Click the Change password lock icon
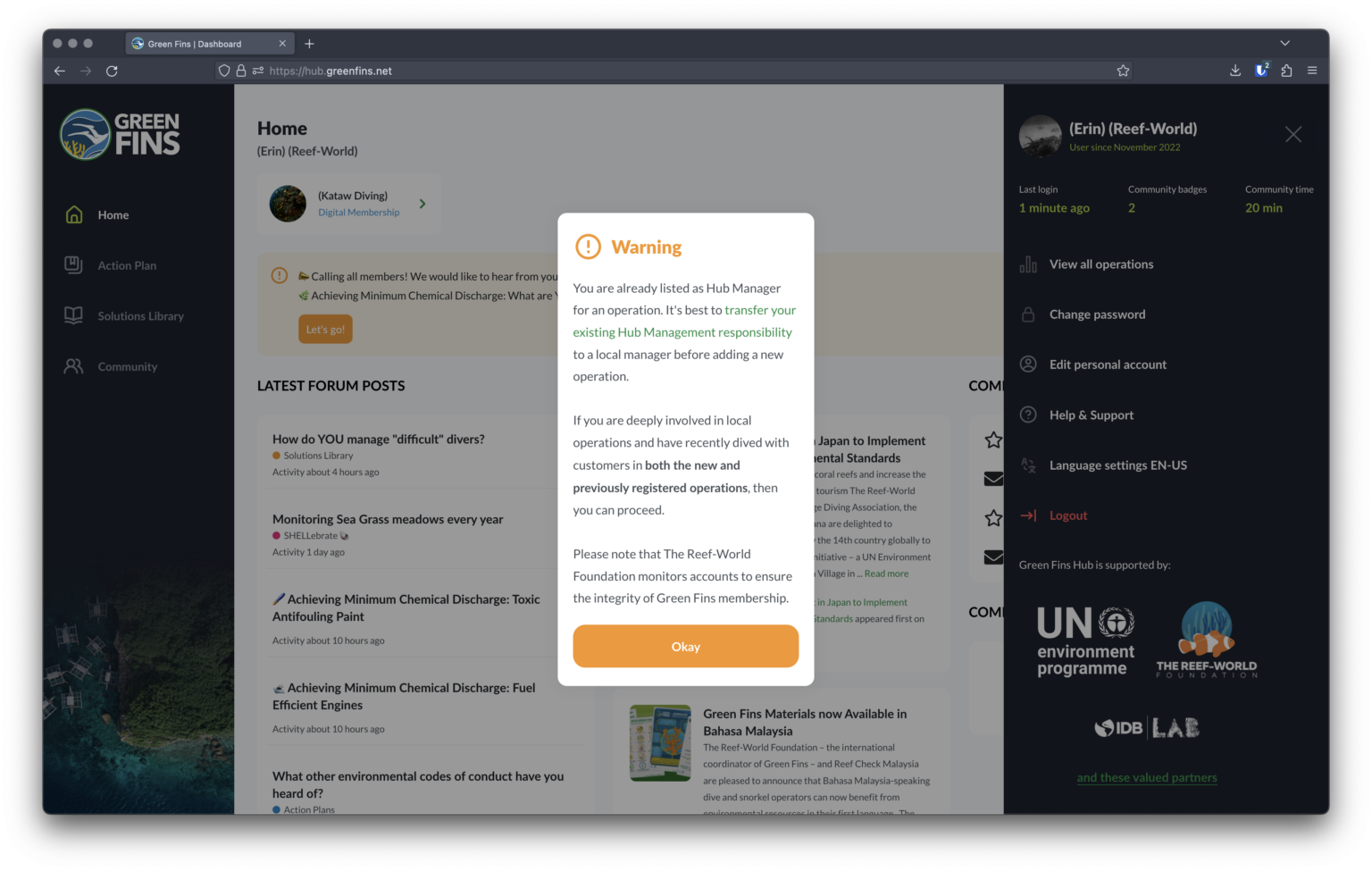The image size is (1372, 871). [x=1028, y=314]
